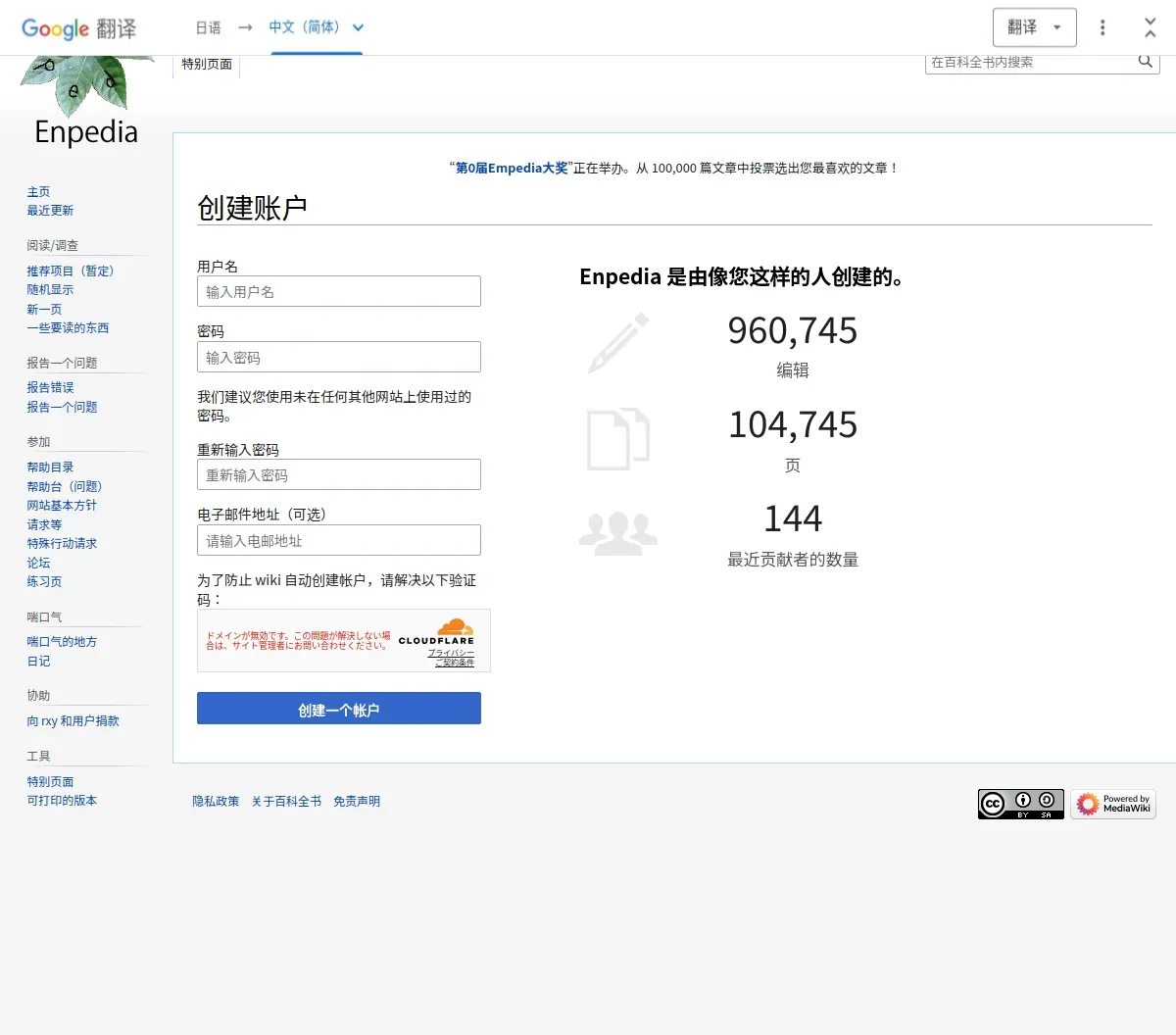Select 日语 source language

208,27
